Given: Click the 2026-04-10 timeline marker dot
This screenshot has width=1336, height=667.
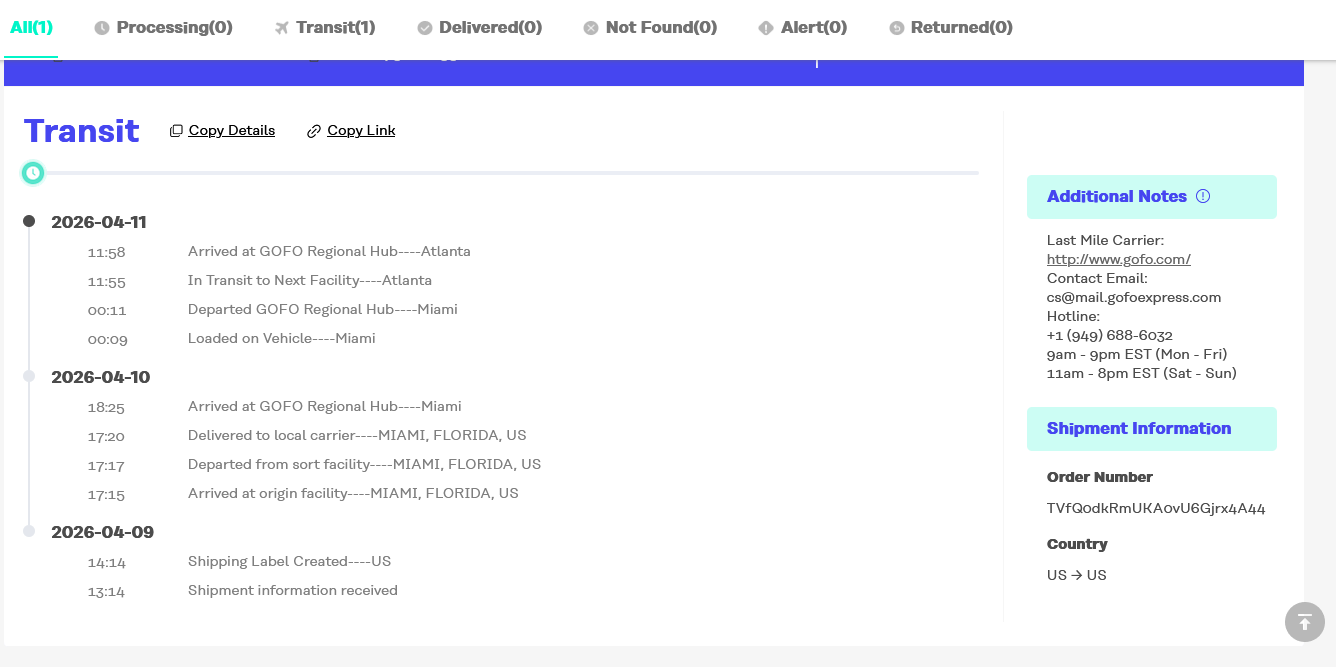Looking at the screenshot, I should [29, 376].
